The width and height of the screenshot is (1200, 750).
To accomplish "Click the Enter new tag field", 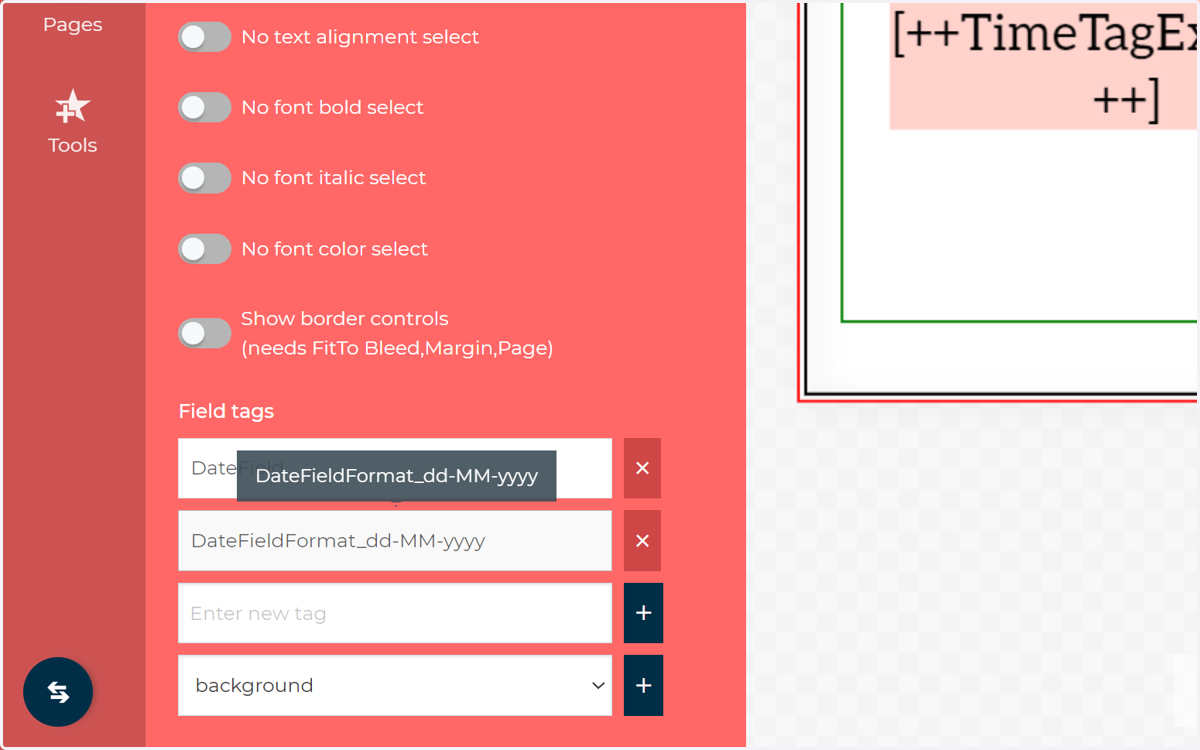I will point(395,613).
